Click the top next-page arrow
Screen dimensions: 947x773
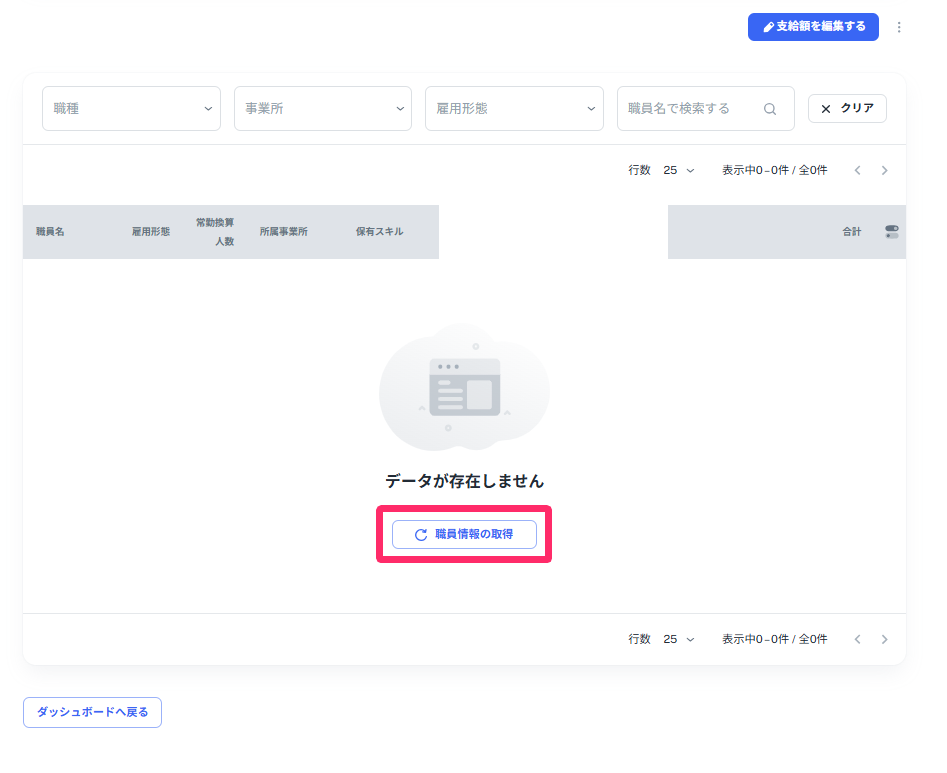(x=885, y=170)
